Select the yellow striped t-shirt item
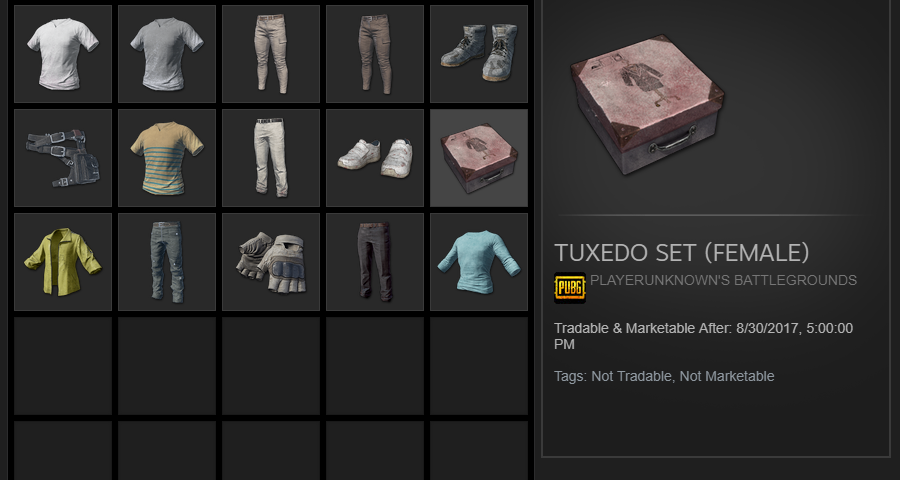Viewport: 900px width, 480px height. (167, 158)
